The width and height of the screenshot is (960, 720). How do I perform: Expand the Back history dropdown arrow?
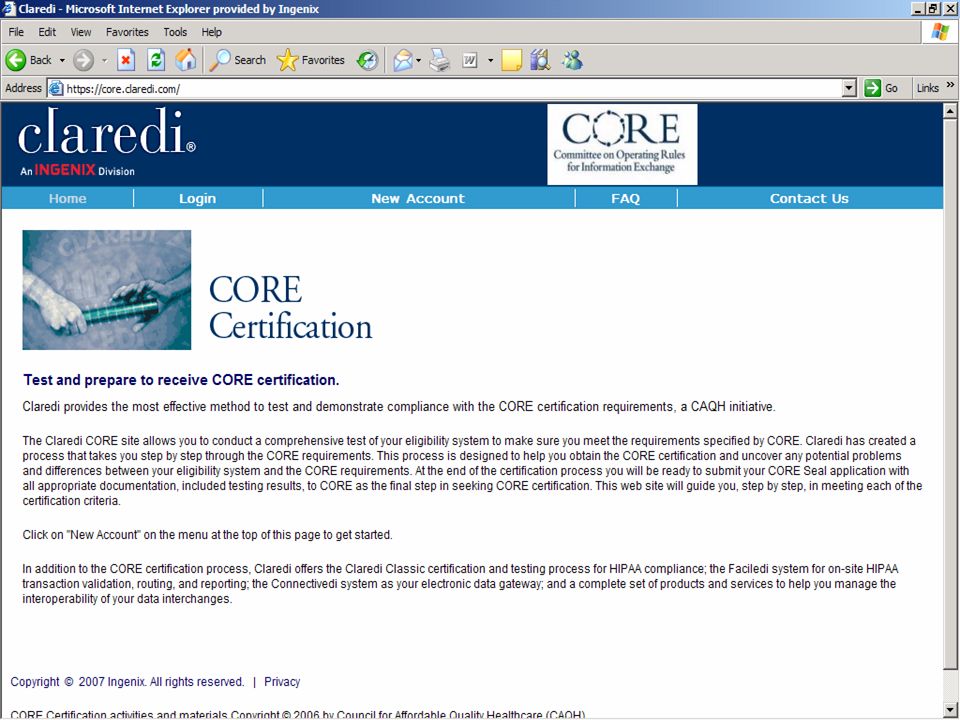pyautogui.click(x=62, y=60)
